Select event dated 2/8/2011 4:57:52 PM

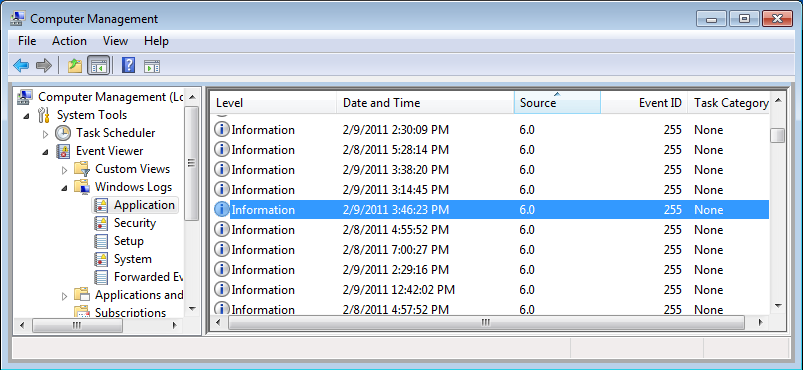click(490, 309)
